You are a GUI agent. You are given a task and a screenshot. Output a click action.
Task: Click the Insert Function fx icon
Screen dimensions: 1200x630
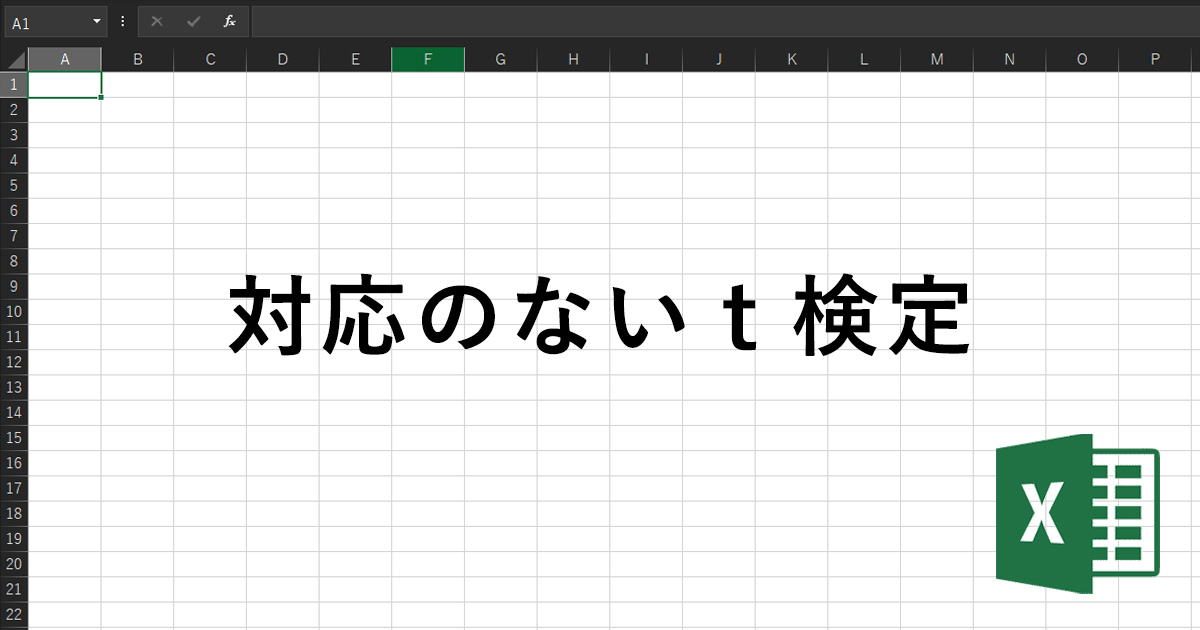pyautogui.click(x=229, y=21)
